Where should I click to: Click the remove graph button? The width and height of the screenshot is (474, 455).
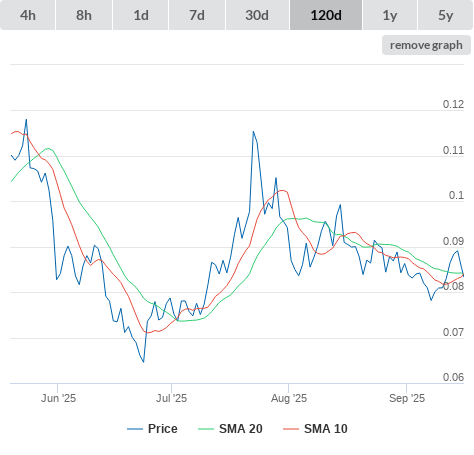pyautogui.click(x=426, y=45)
